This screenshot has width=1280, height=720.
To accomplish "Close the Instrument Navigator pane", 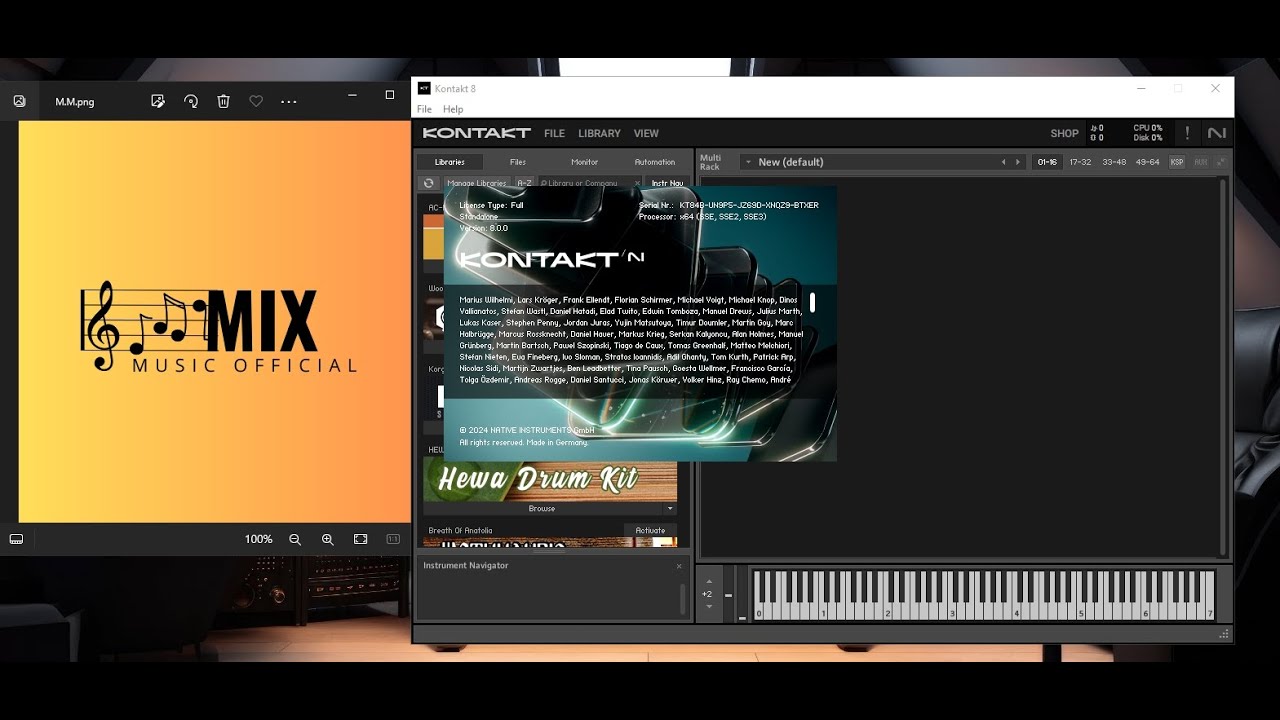I will (x=679, y=566).
